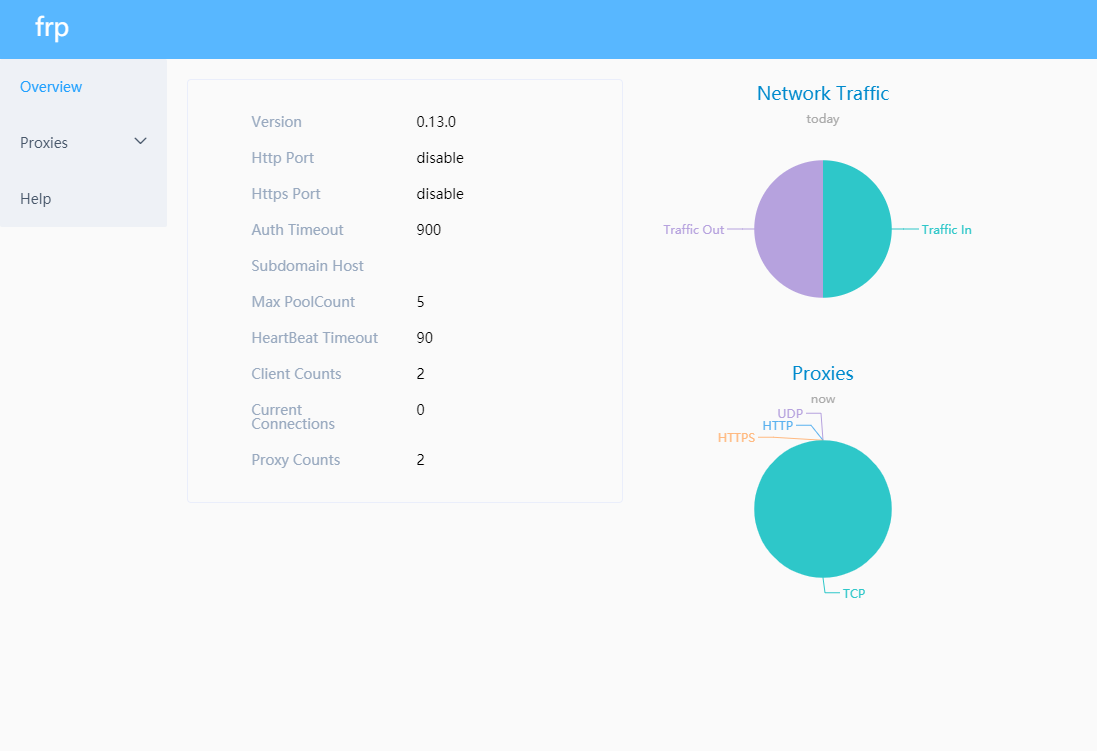Select the Traffic In chart label
Viewport: 1097px width, 751px height.
click(946, 230)
